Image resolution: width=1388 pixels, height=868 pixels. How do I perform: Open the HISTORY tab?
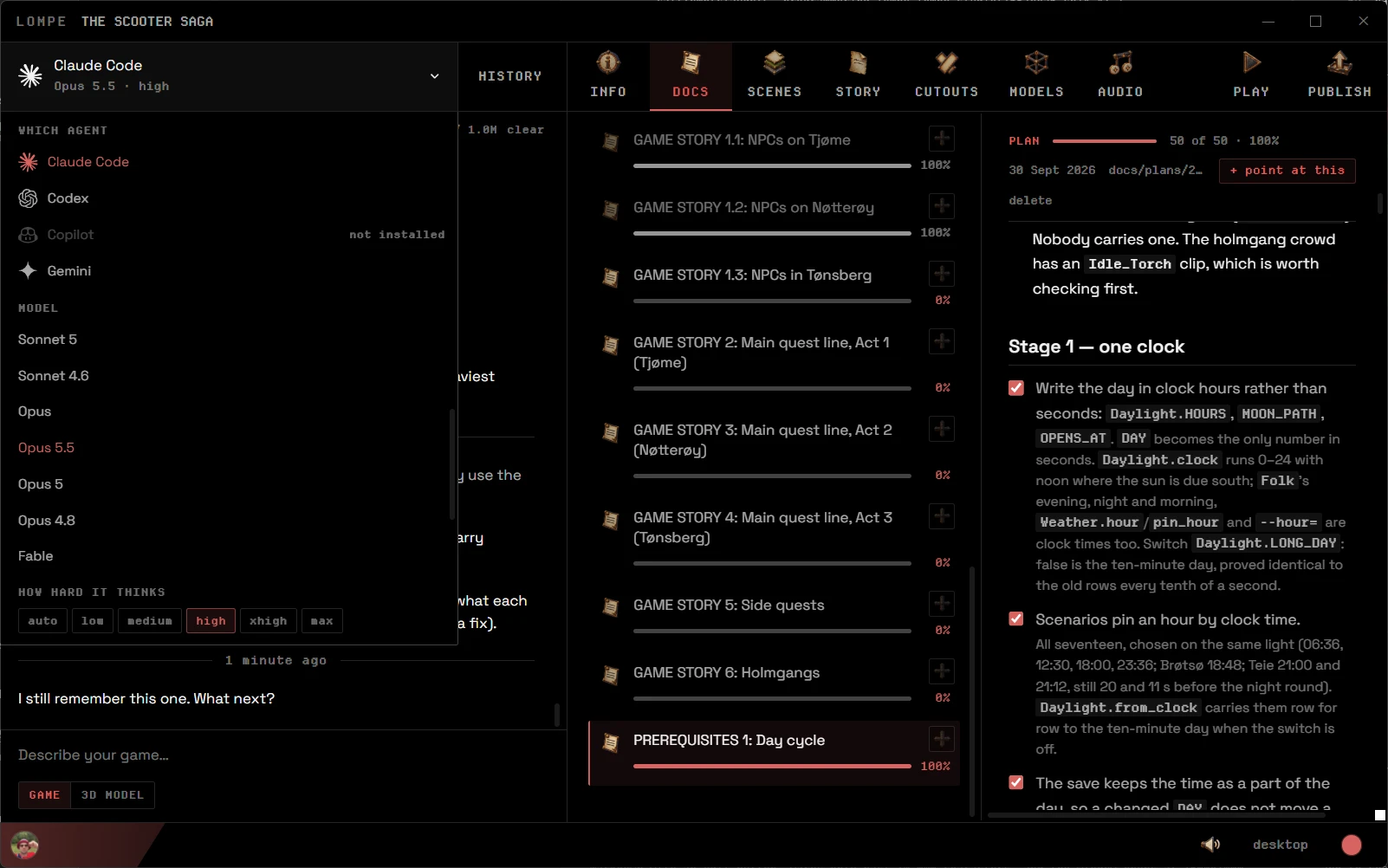(x=510, y=76)
